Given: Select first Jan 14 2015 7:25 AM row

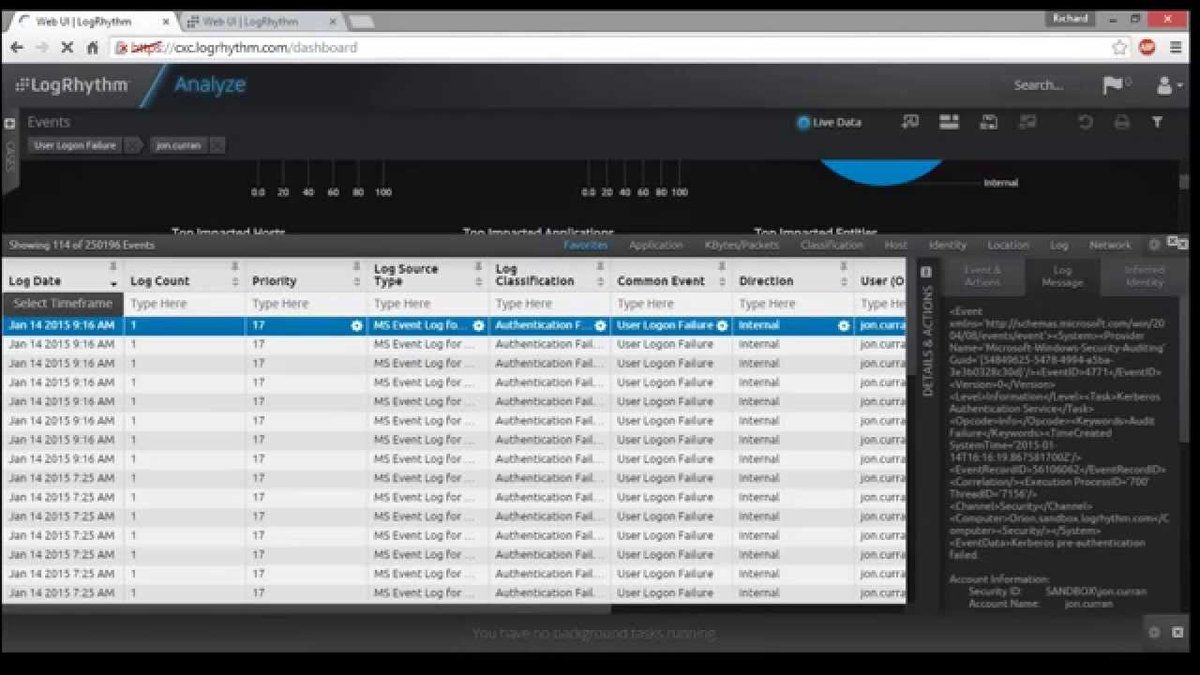Looking at the screenshot, I should pos(454,478).
